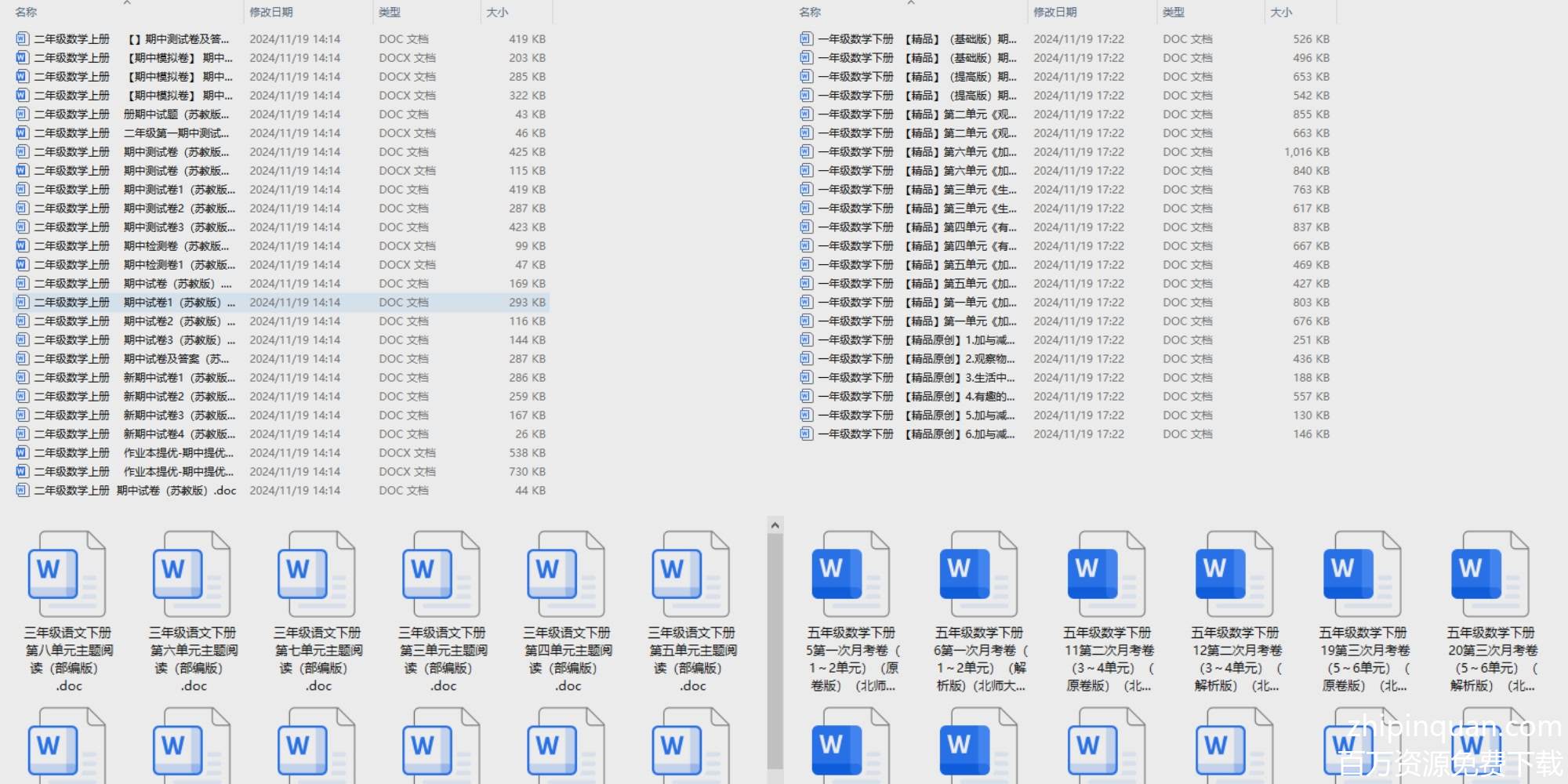The image size is (1568, 784).
Task: Sort 二年级数学上册 list by 修改日期 column header
Action: tap(271, 13)
